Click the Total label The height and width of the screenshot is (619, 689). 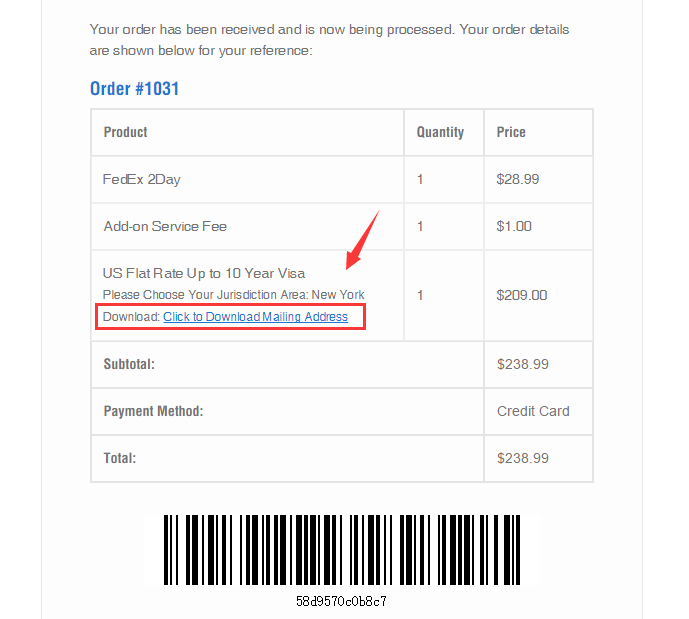pos(120,458)
